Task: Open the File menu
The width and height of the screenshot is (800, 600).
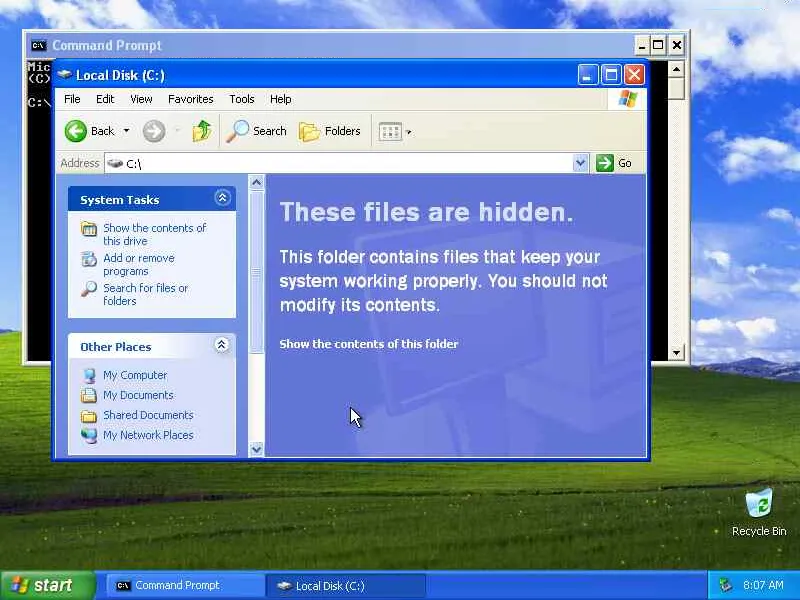Action: (72, 99)
